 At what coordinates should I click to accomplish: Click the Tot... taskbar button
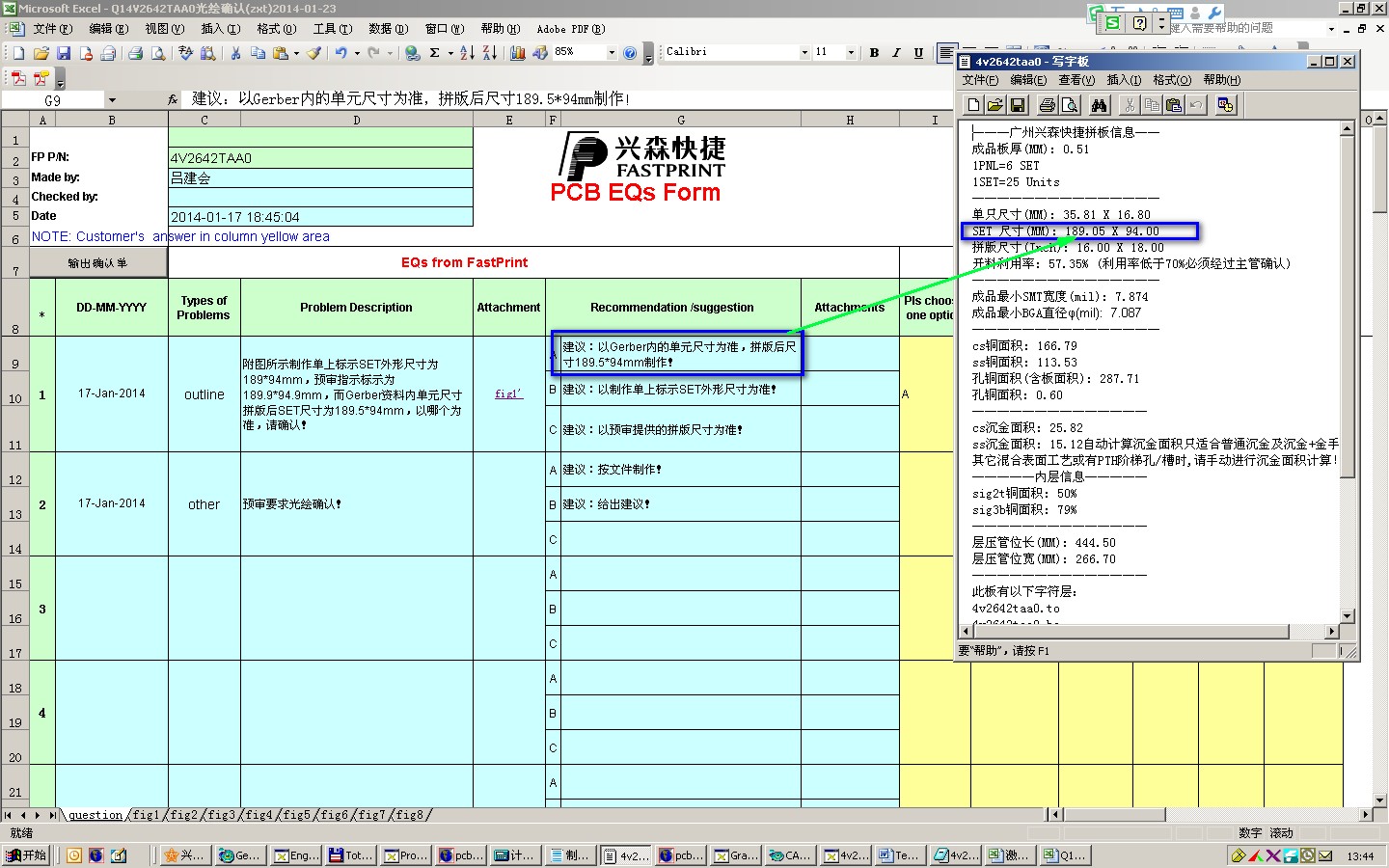(350, 855)
